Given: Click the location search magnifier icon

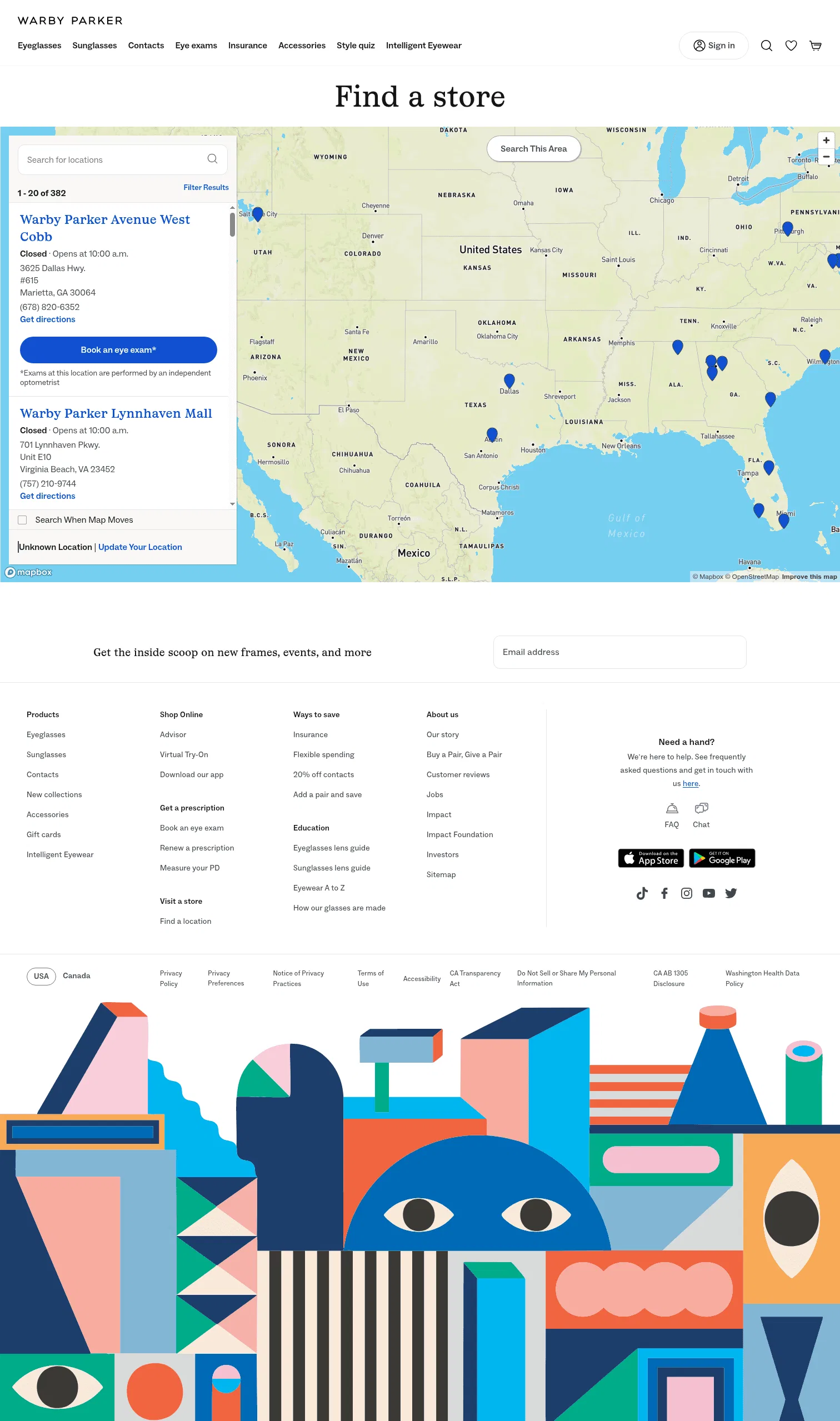Looking at the screenshot, I should point(212,159).
